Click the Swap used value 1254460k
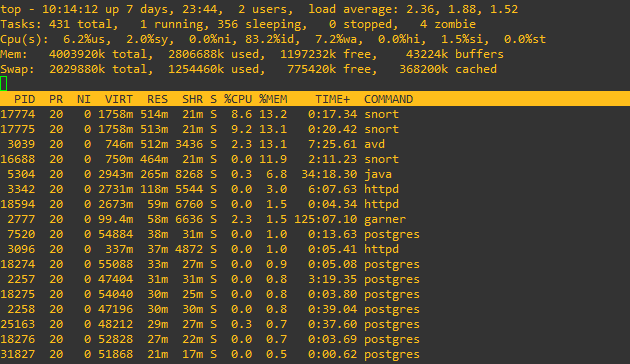Screen dimensions: 630x364 196,69
